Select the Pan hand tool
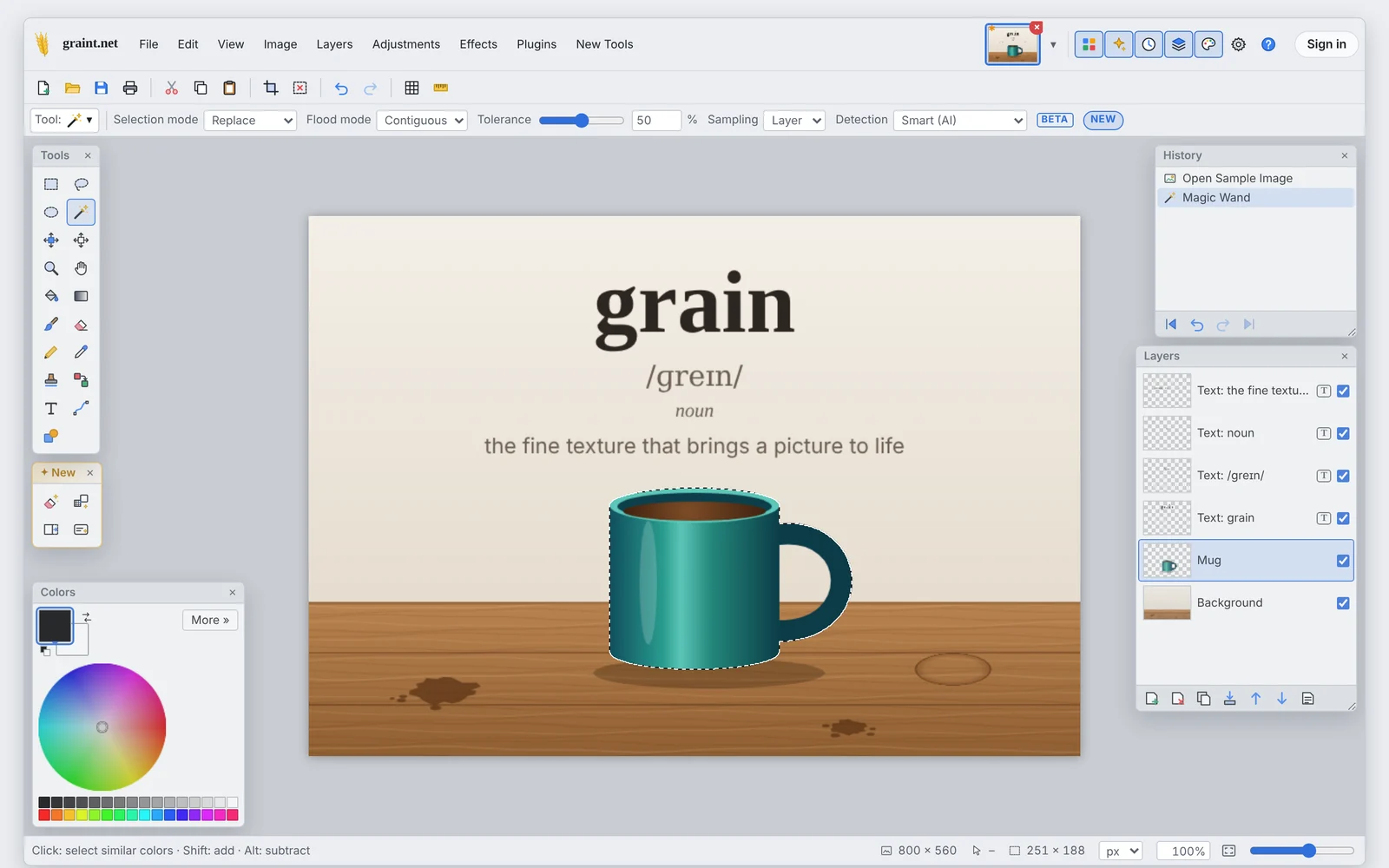 (81, 268)
